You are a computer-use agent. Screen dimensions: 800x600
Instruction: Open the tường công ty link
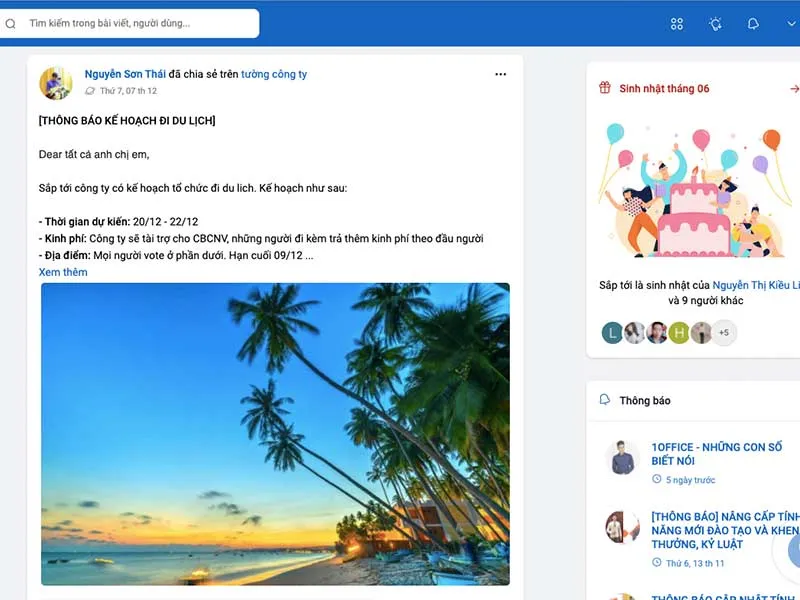(x=274, y=74)
